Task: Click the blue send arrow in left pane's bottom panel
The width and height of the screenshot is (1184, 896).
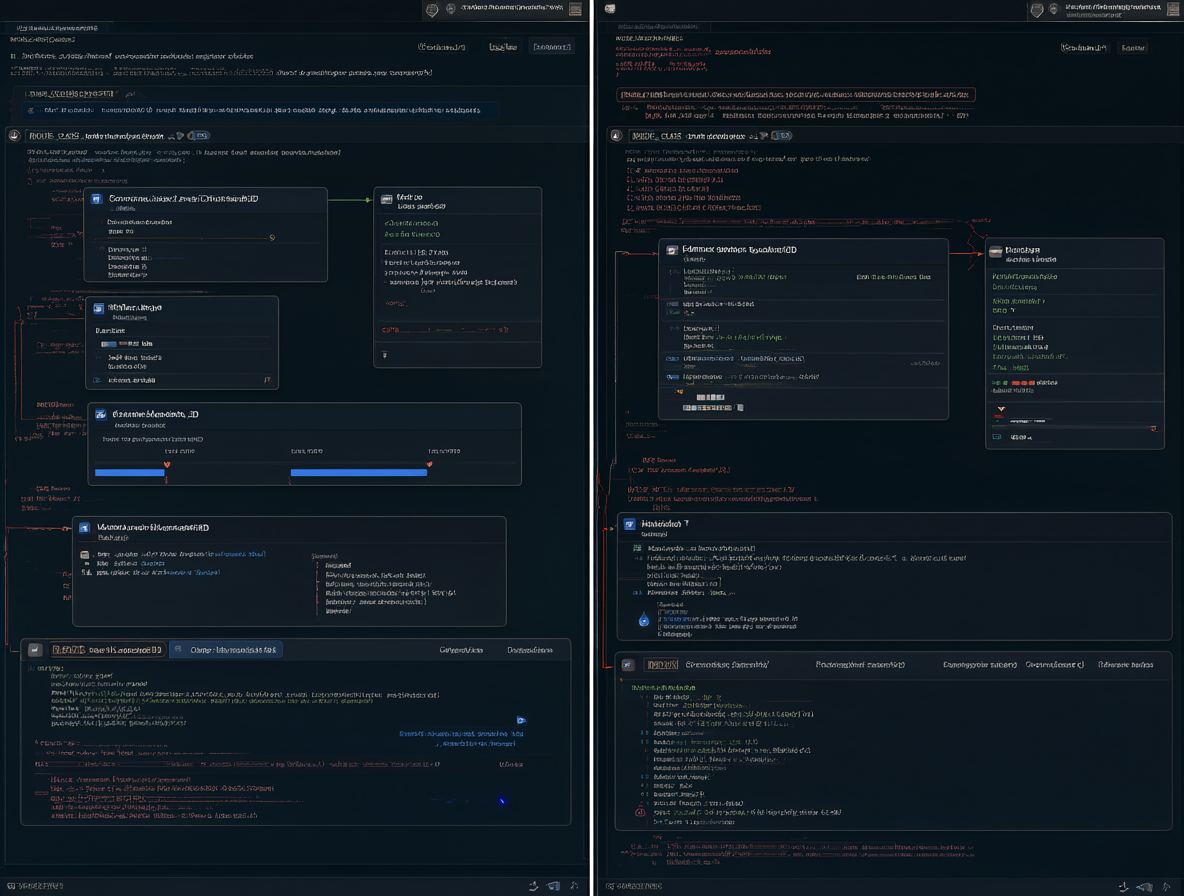Action: (521, 720)
